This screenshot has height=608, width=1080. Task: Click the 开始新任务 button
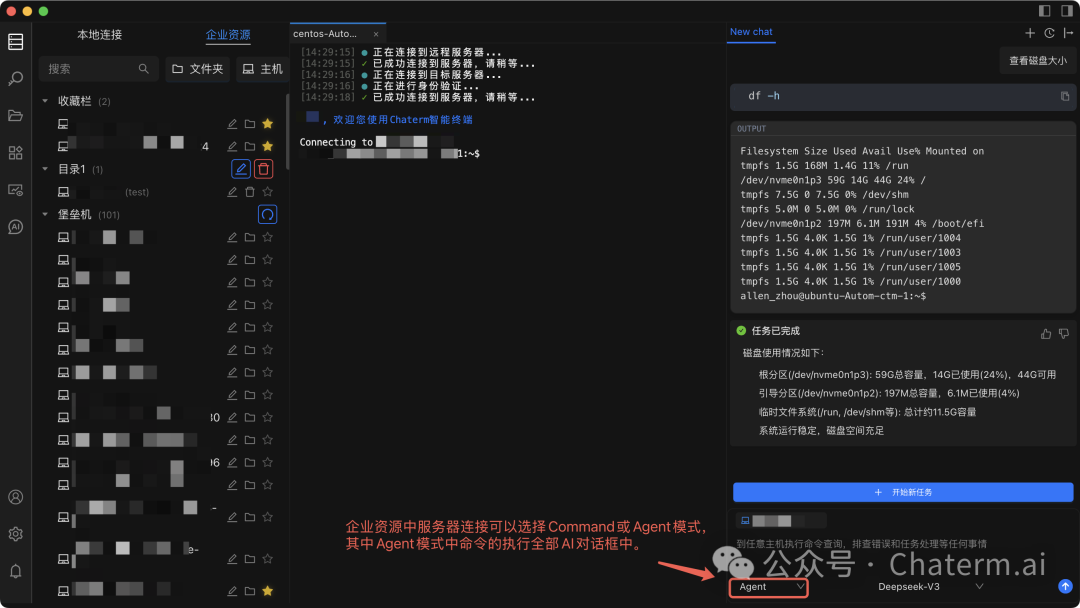pyautogui.click(x=903, y=492)
